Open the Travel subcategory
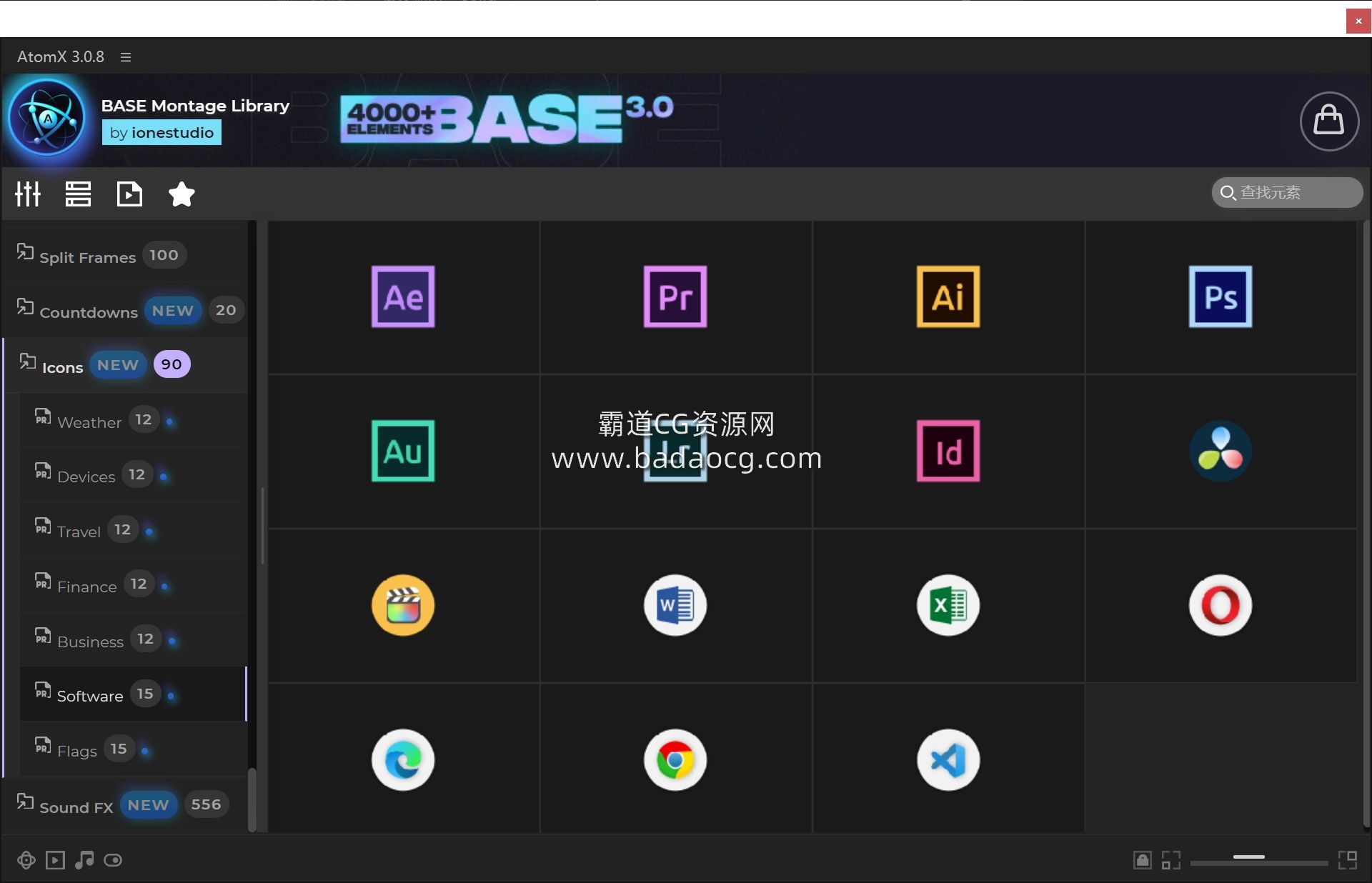The image size is (1372, 883). pyautogui.click(x=133, y=530)
